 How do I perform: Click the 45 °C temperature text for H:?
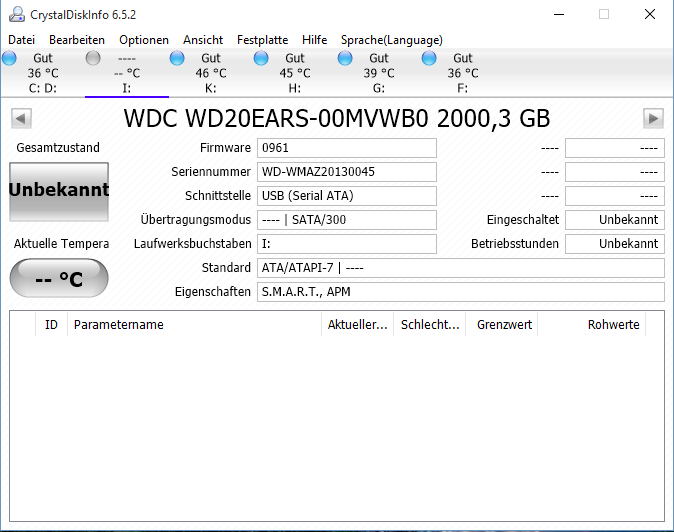[295, 73]
